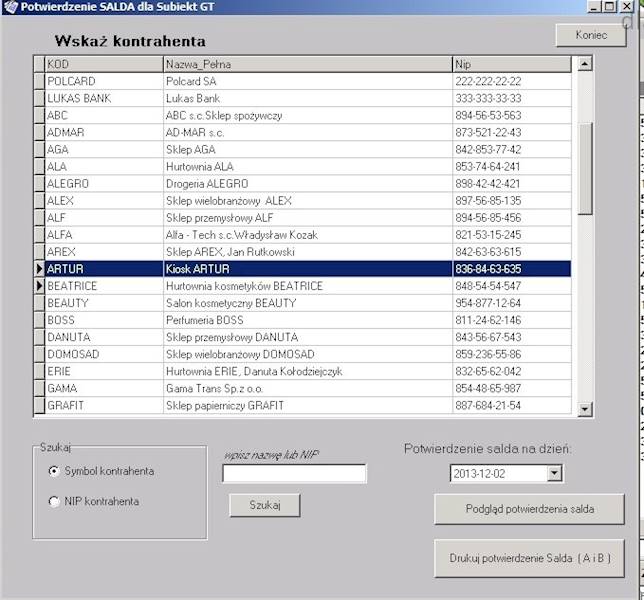
Task: Select the ALEX code cell
Action: pos(104,201)
